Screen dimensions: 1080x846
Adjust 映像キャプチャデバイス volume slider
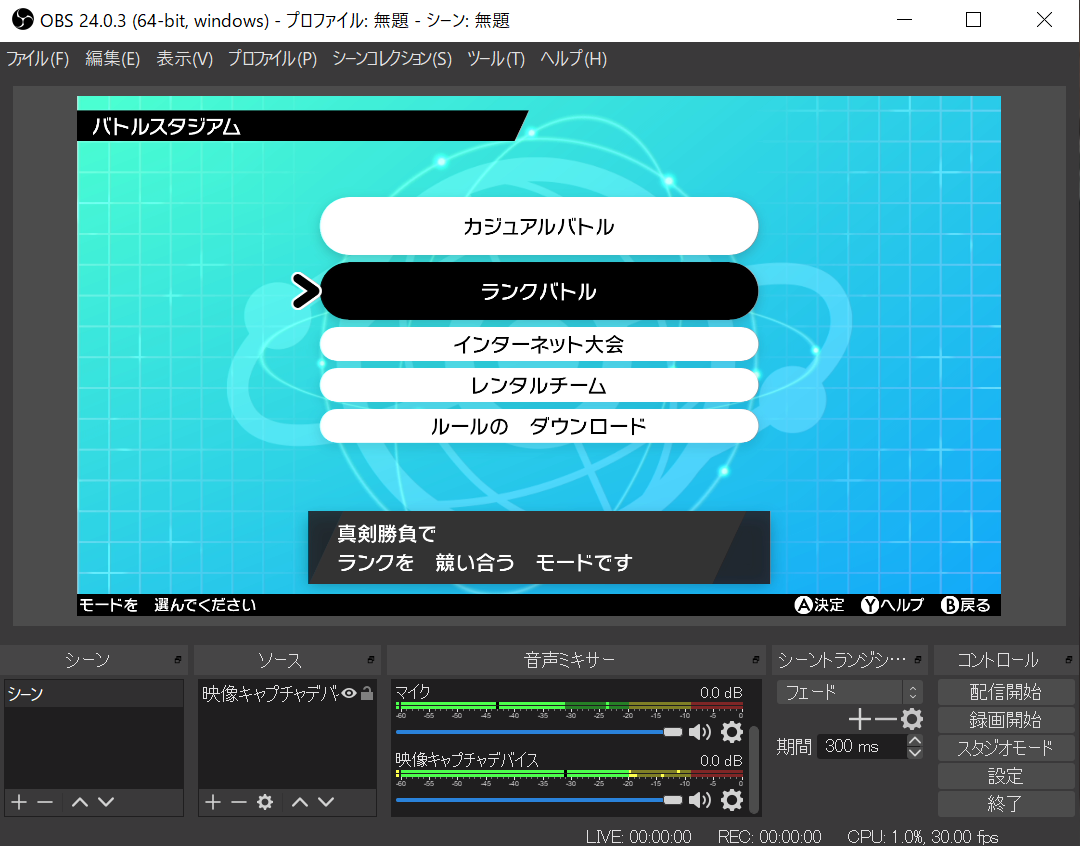[x=539, y=800]
